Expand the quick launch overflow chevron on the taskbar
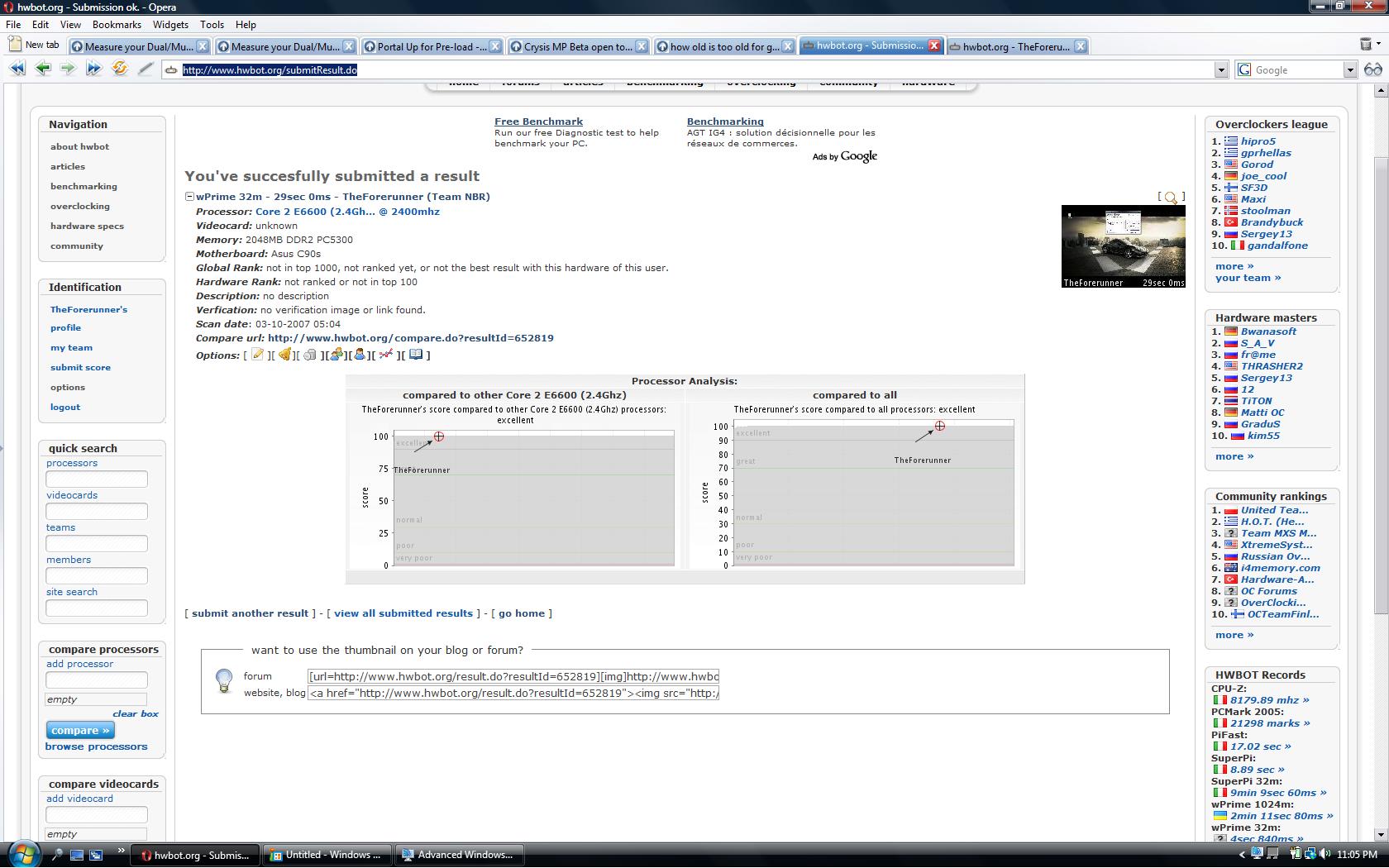 [x=121, y=850]
